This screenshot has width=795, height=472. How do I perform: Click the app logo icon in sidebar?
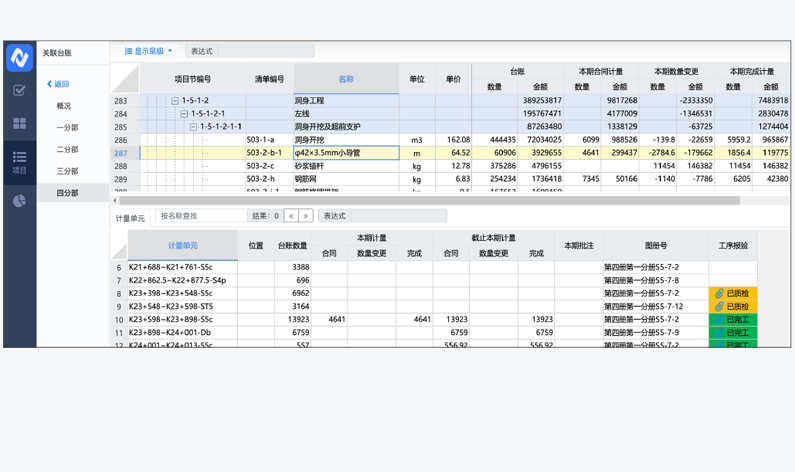pyautogui.click(x=19, y=58)
